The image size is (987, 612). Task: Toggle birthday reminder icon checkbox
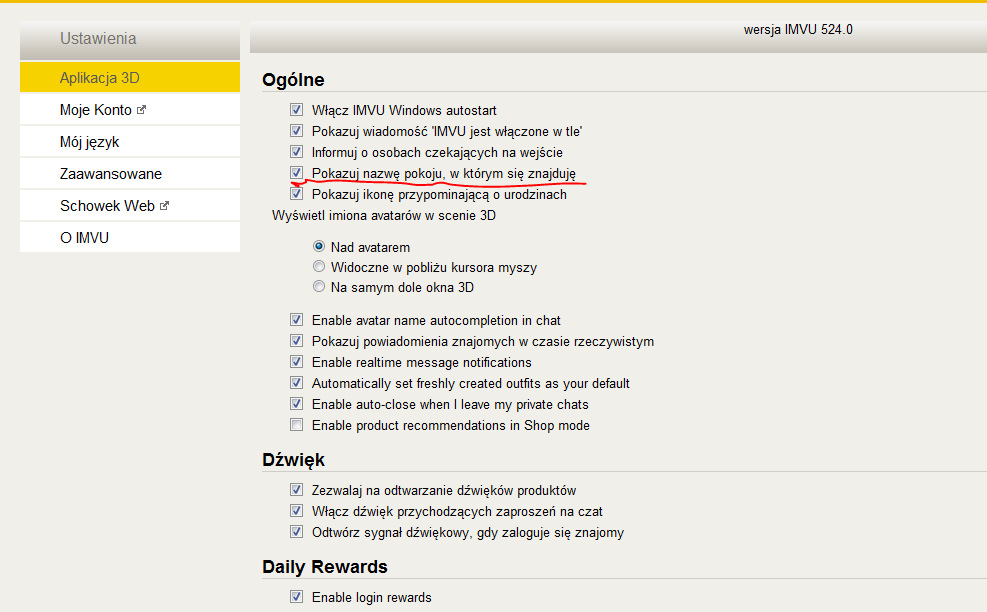[296, 193]
